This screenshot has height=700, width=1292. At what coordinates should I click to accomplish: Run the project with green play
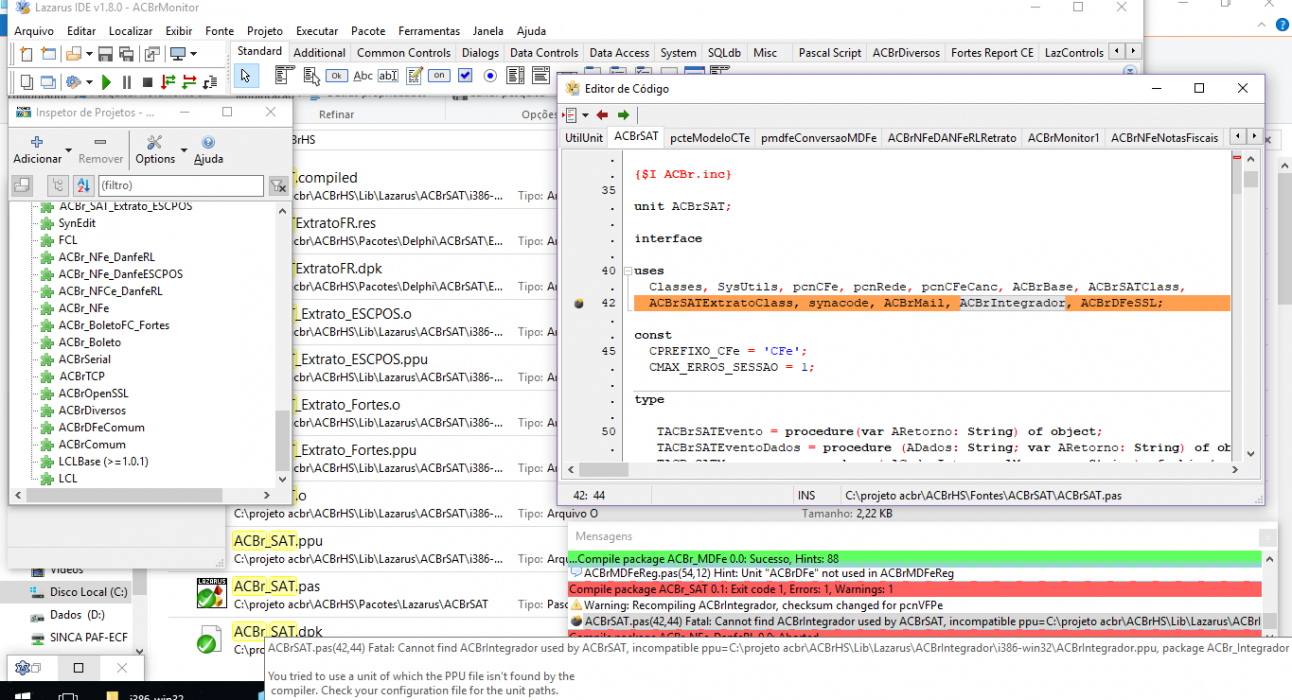point(106,82)
